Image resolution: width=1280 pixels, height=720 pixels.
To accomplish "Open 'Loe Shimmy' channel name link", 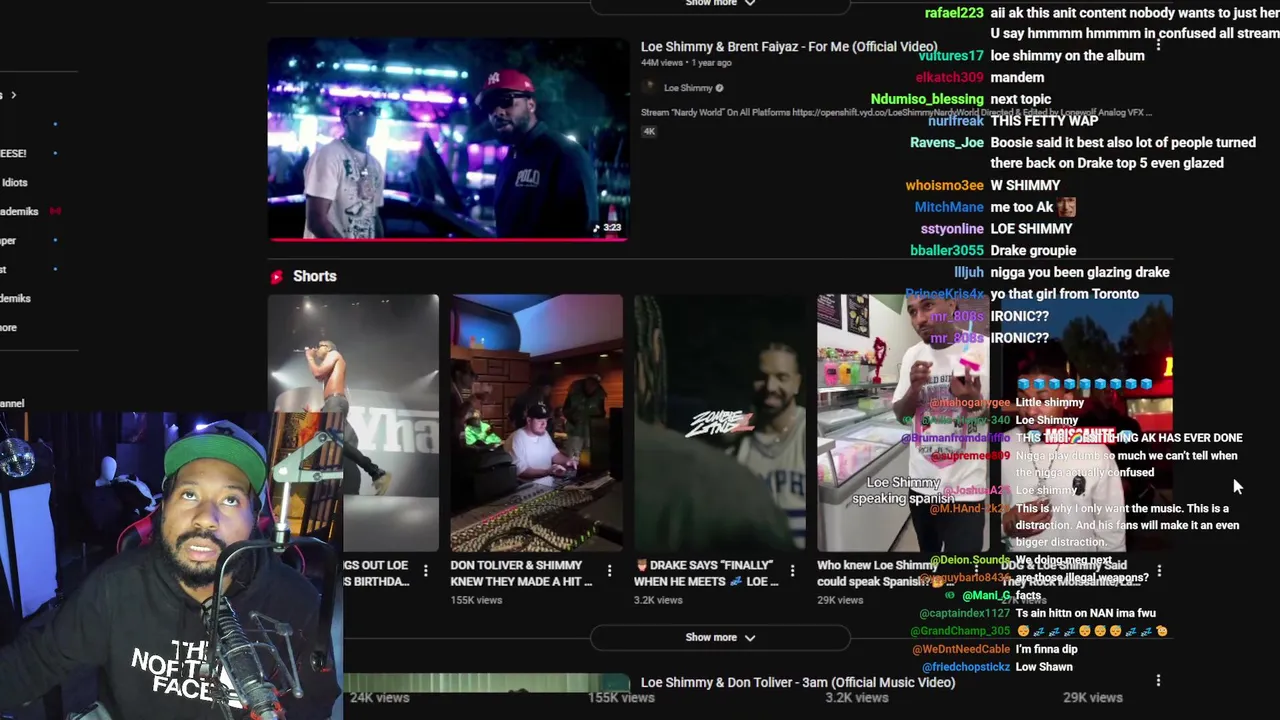I will [688, 88].
